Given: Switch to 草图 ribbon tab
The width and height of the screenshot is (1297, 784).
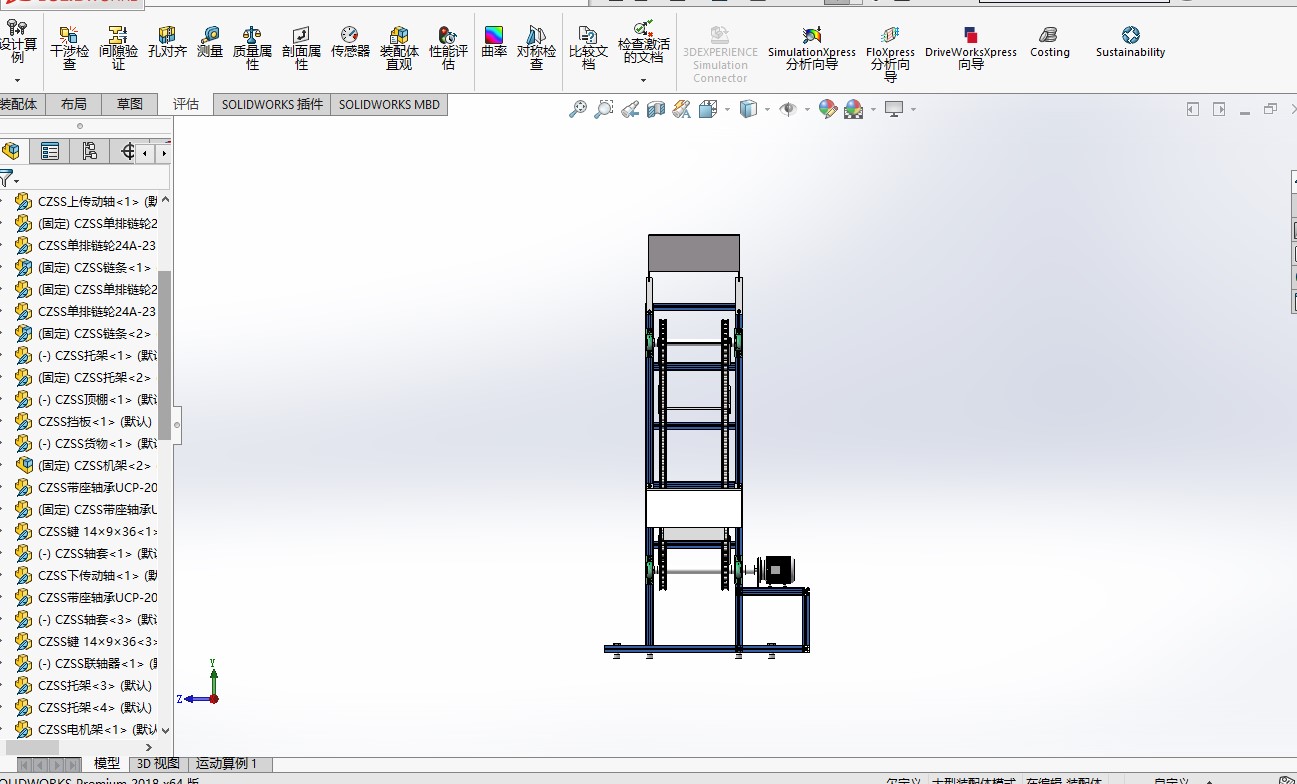Looking at the screenshot, I should [x=130, y=104].
